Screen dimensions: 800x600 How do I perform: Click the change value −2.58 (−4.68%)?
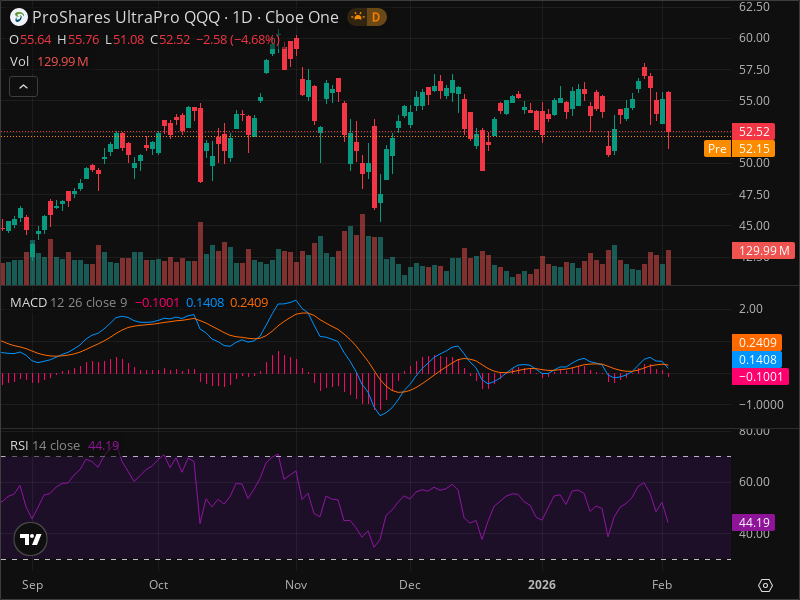(x=238, y=40)
